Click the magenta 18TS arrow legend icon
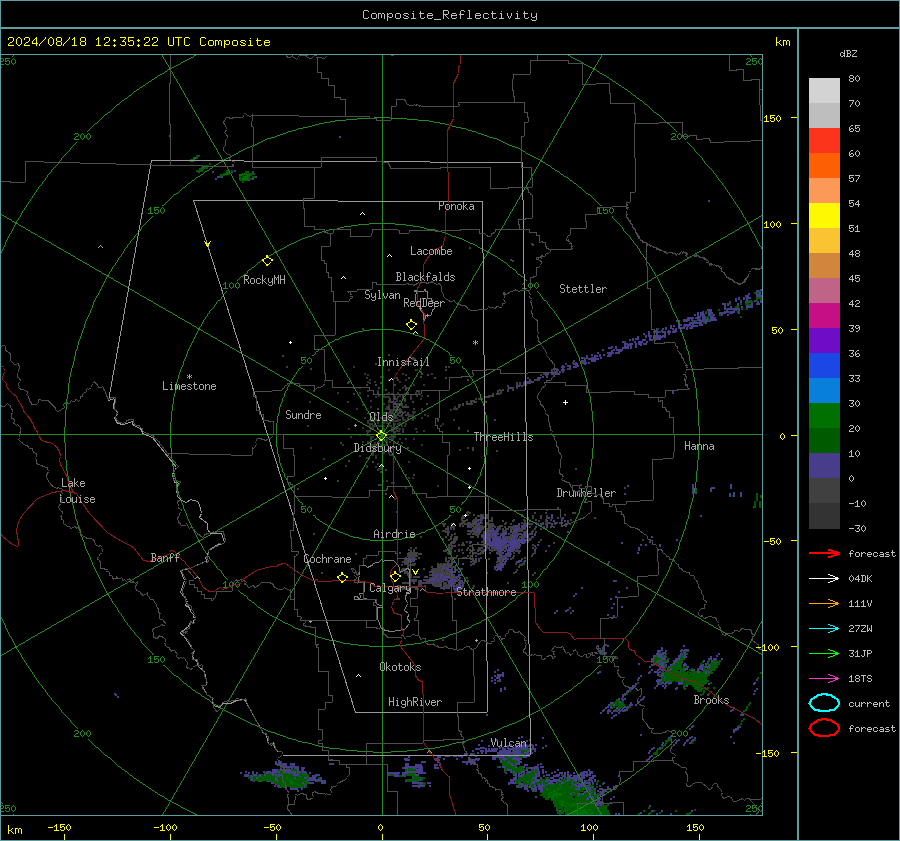900x841 pixels. [x=824, y=679]
